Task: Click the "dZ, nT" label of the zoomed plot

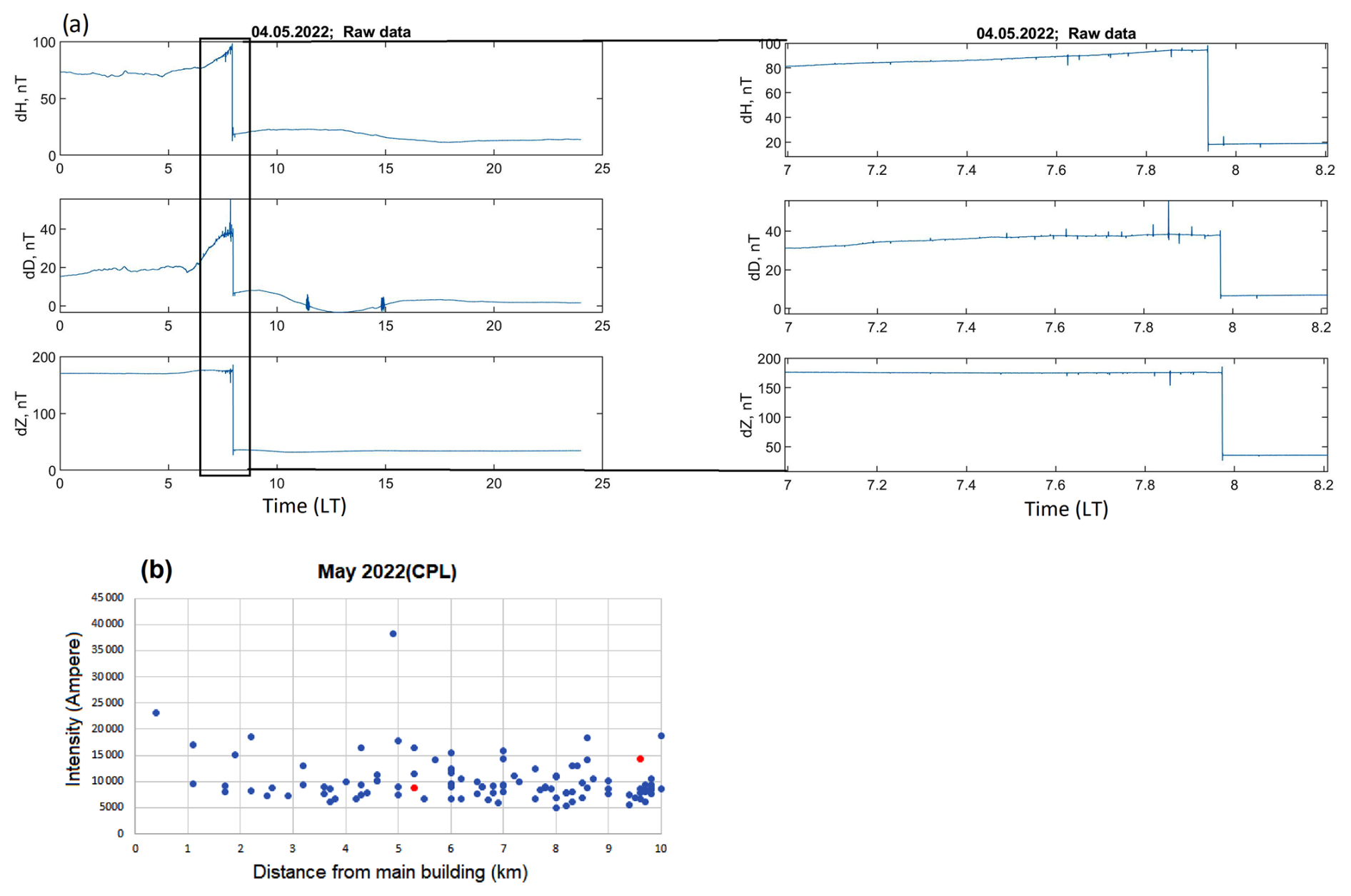Action: [747, 415]
